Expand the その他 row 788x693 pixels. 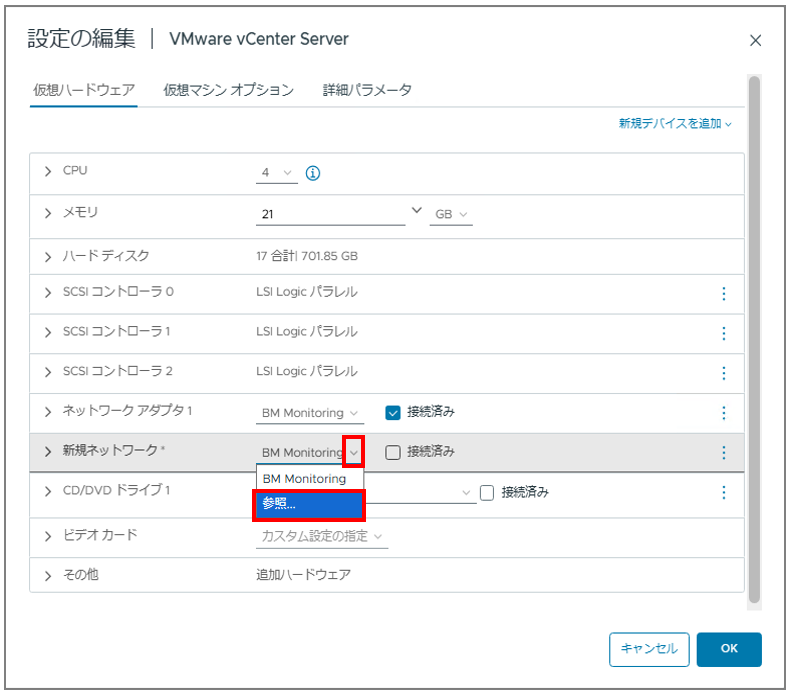(x=48, y=576)
